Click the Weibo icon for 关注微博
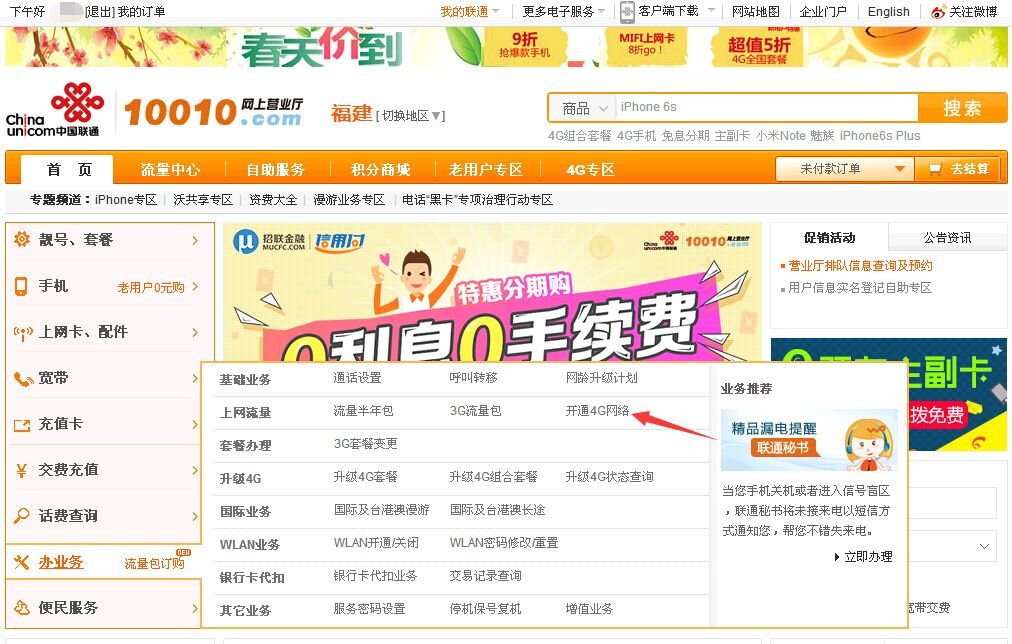This screenshot has width=1012, height=644. tap(938, 12)
